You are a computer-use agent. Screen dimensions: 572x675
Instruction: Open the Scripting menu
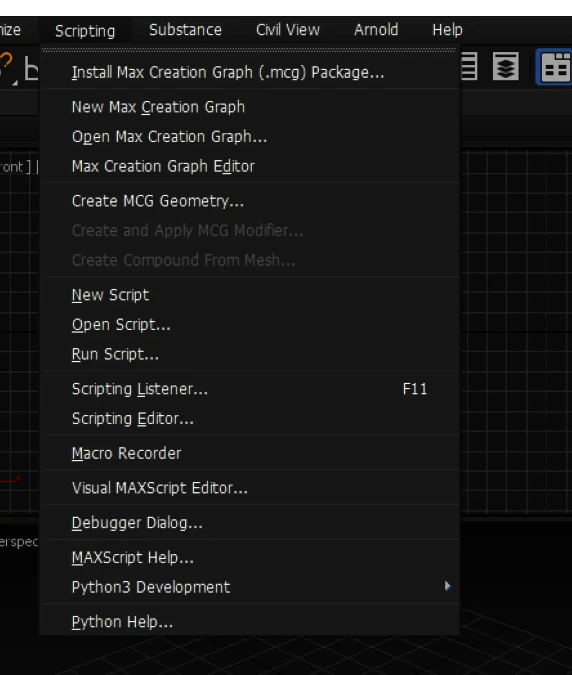(x=85, y=31)
